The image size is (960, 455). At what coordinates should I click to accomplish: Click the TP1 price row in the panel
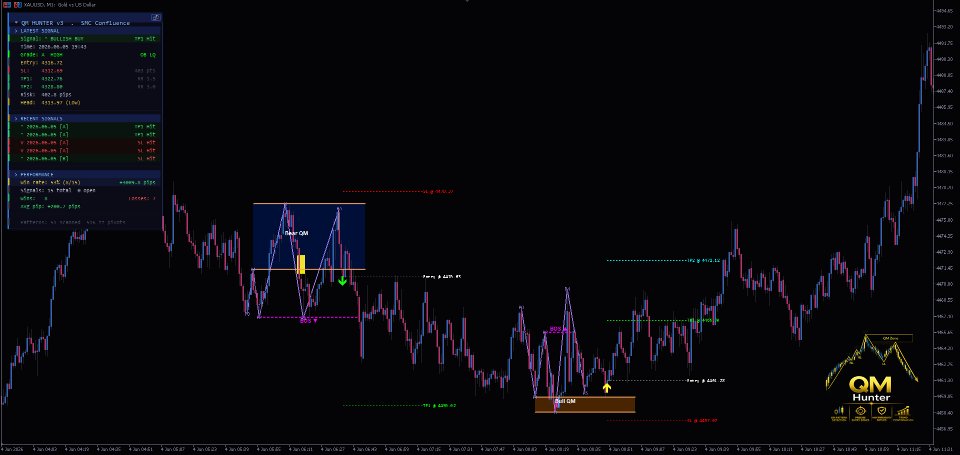(x=85, y=78)
